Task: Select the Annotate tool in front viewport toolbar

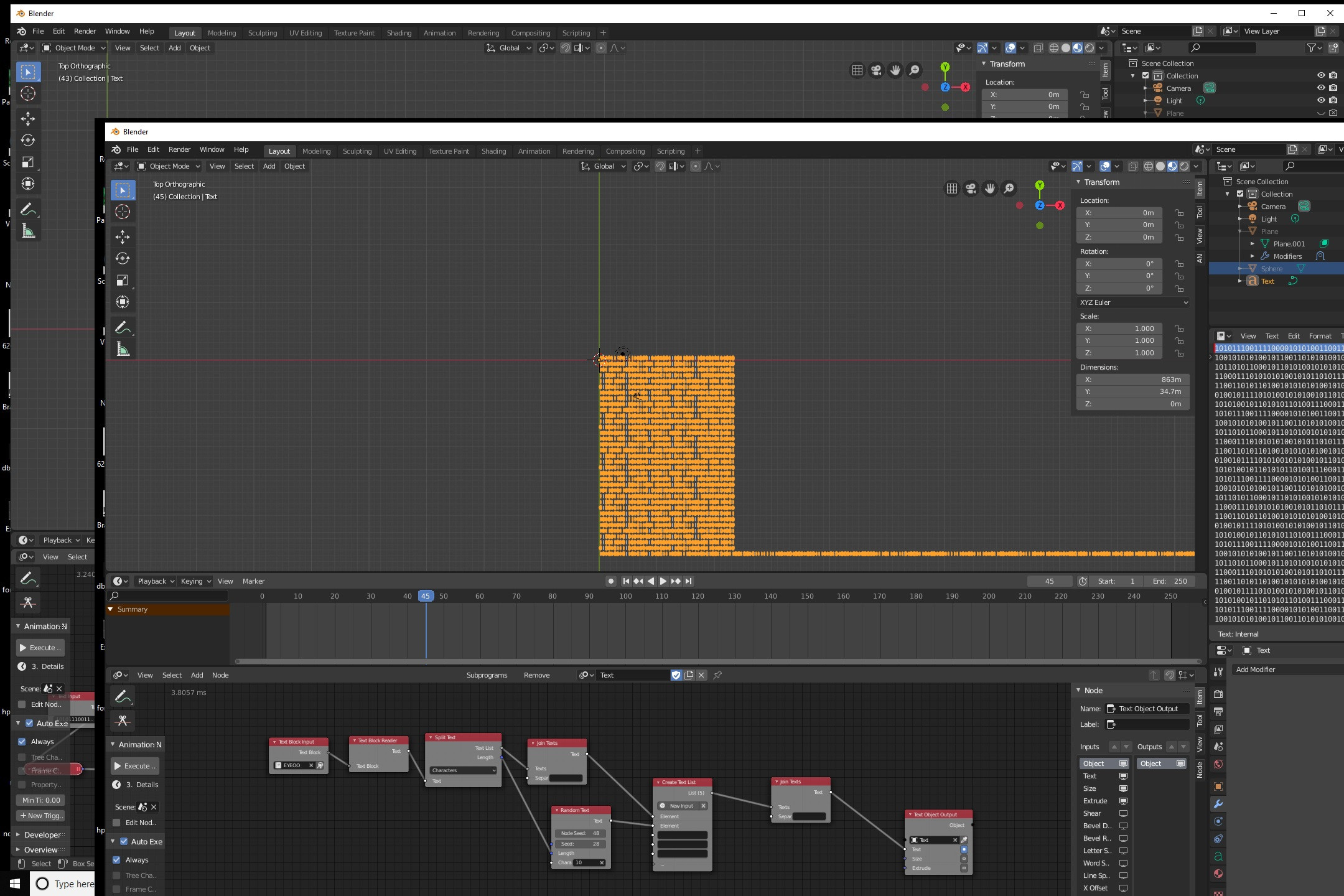Action: [x=123, y=328]
